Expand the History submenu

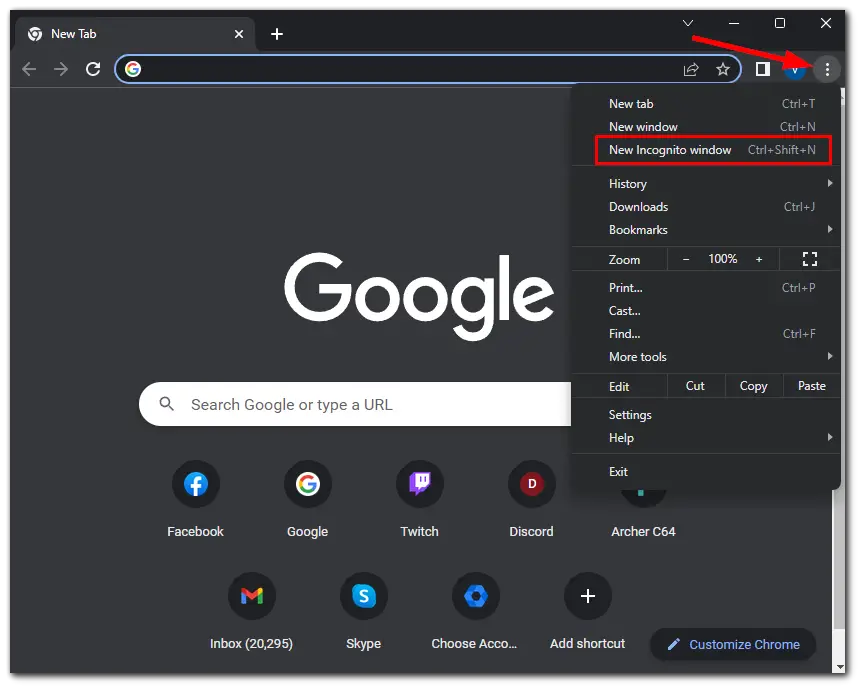(706, 184)
